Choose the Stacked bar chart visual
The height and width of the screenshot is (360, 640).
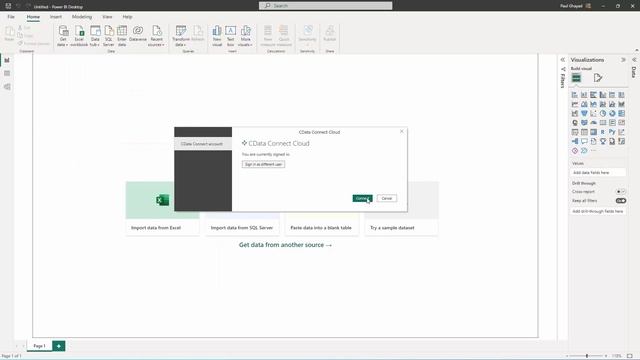point(575,95)
